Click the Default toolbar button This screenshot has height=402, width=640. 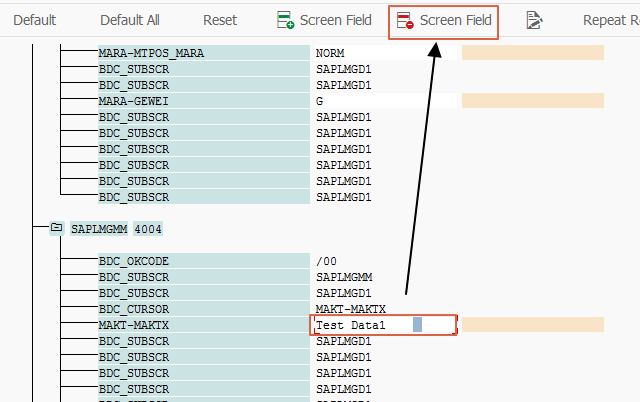click(34, 20)
